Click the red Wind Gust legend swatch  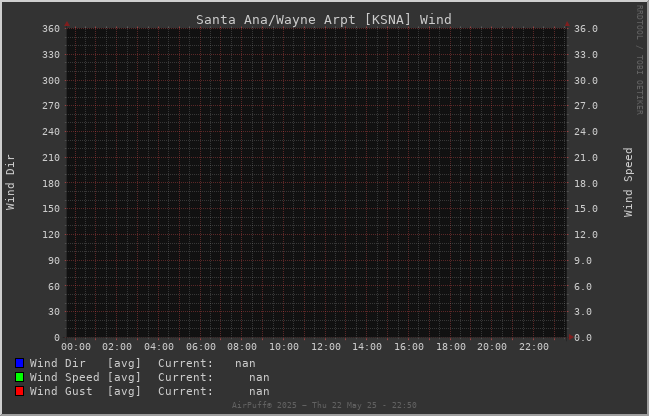(x=19, y=391)
